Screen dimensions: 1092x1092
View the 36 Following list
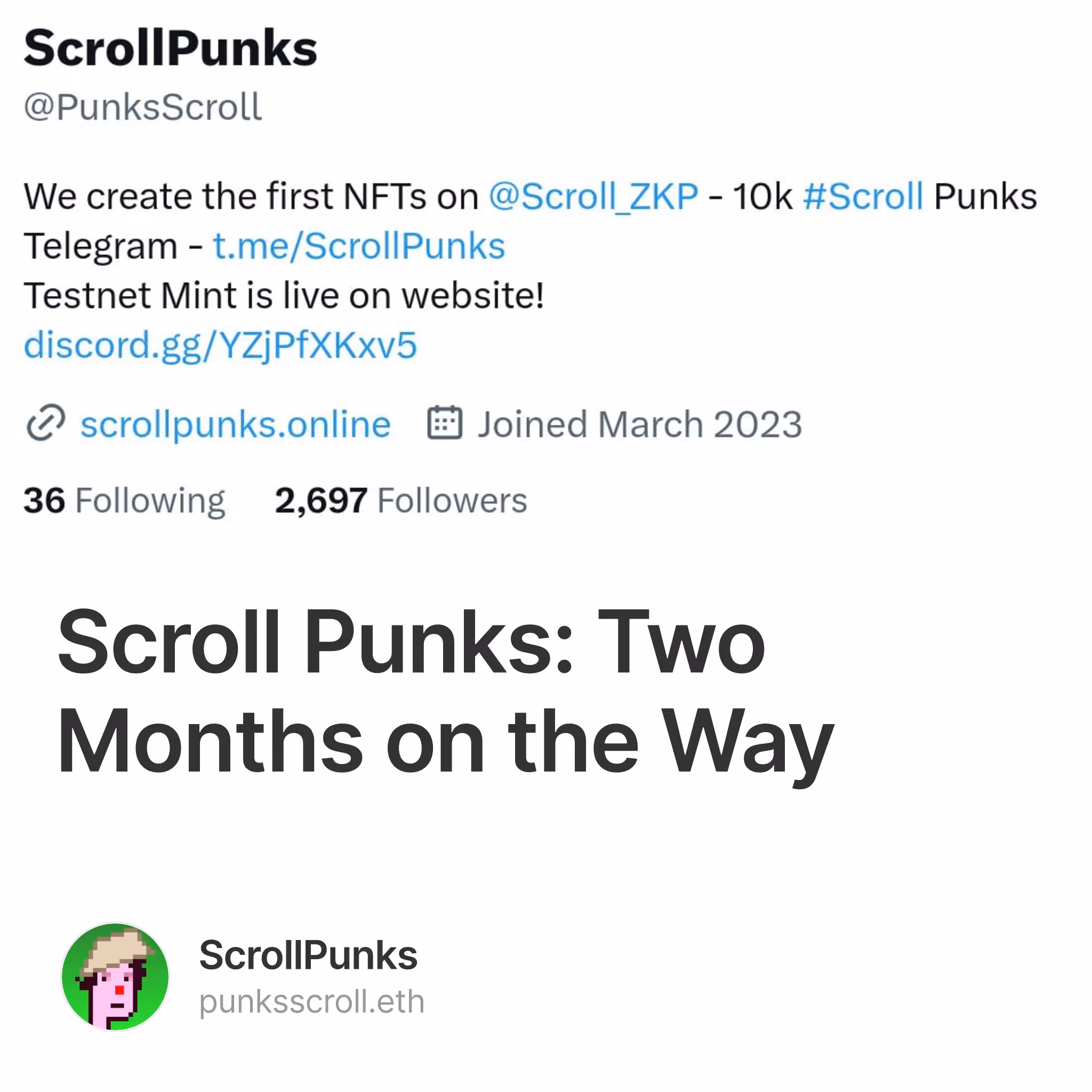tap(124, 501)
